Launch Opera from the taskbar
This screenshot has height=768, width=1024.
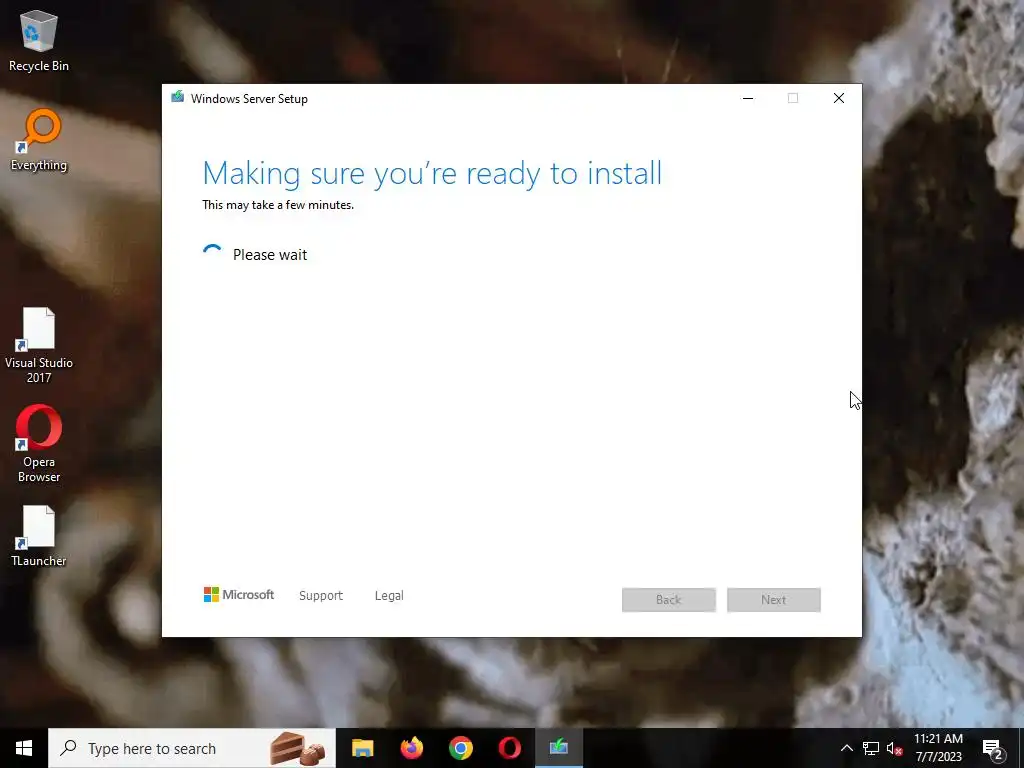510,748
